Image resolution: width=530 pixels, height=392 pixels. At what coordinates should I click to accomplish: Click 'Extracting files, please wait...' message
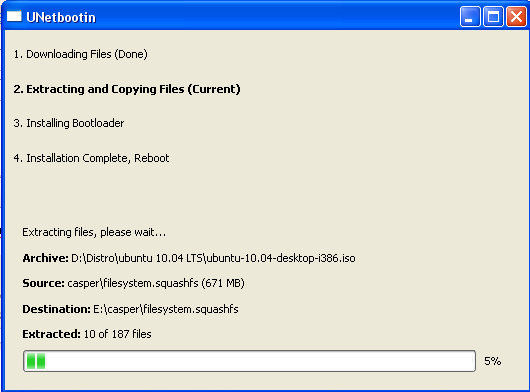point(94,232)
